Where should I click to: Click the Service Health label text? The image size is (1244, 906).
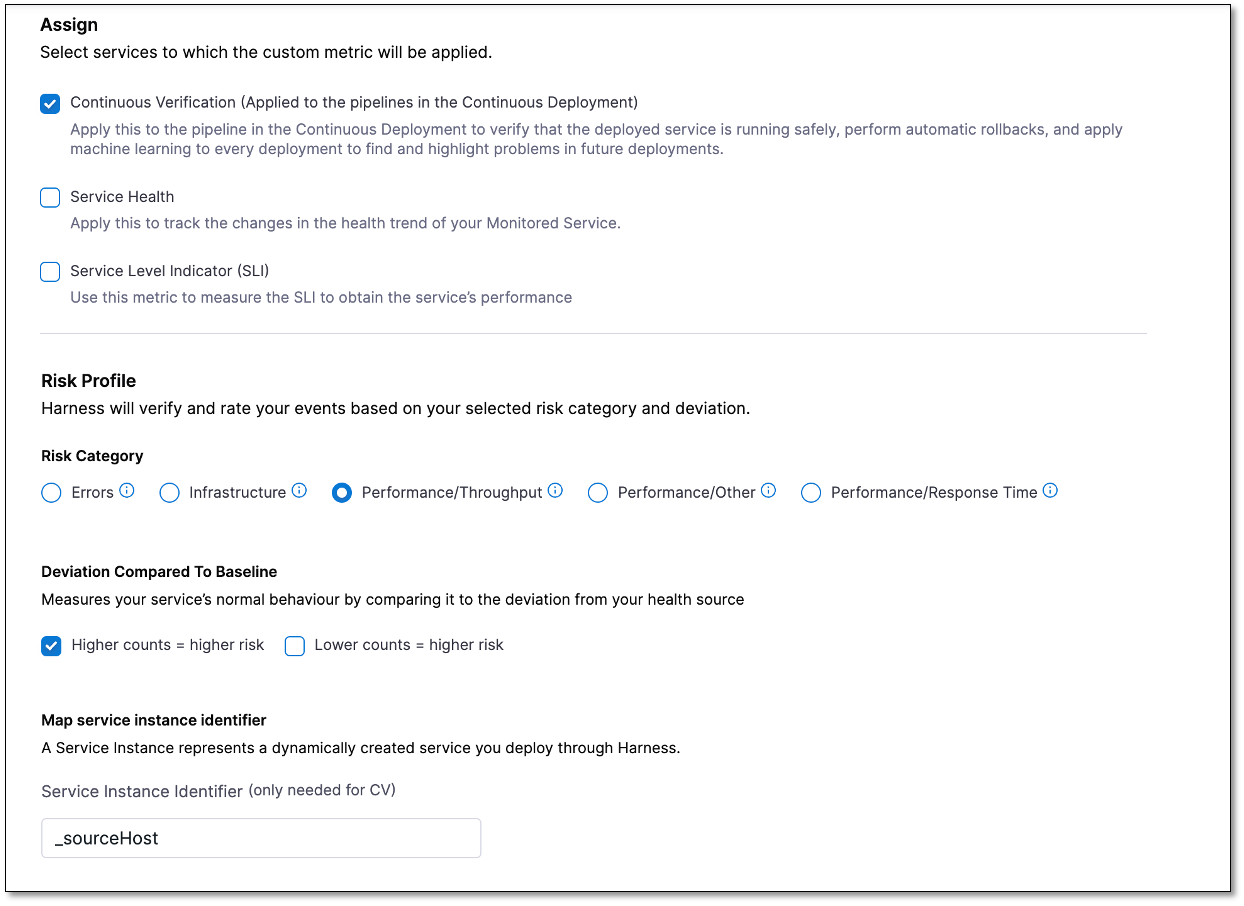point(121,196)
